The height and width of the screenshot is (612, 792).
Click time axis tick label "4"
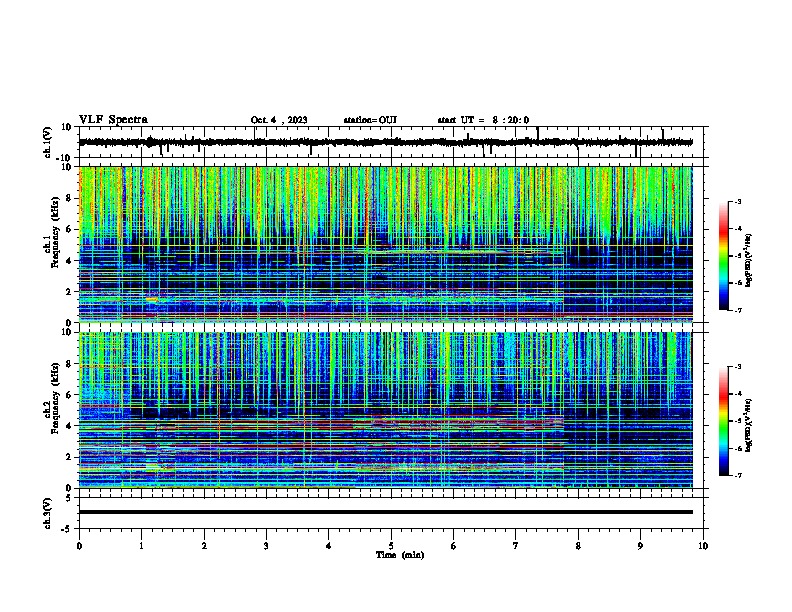[329, 545]
